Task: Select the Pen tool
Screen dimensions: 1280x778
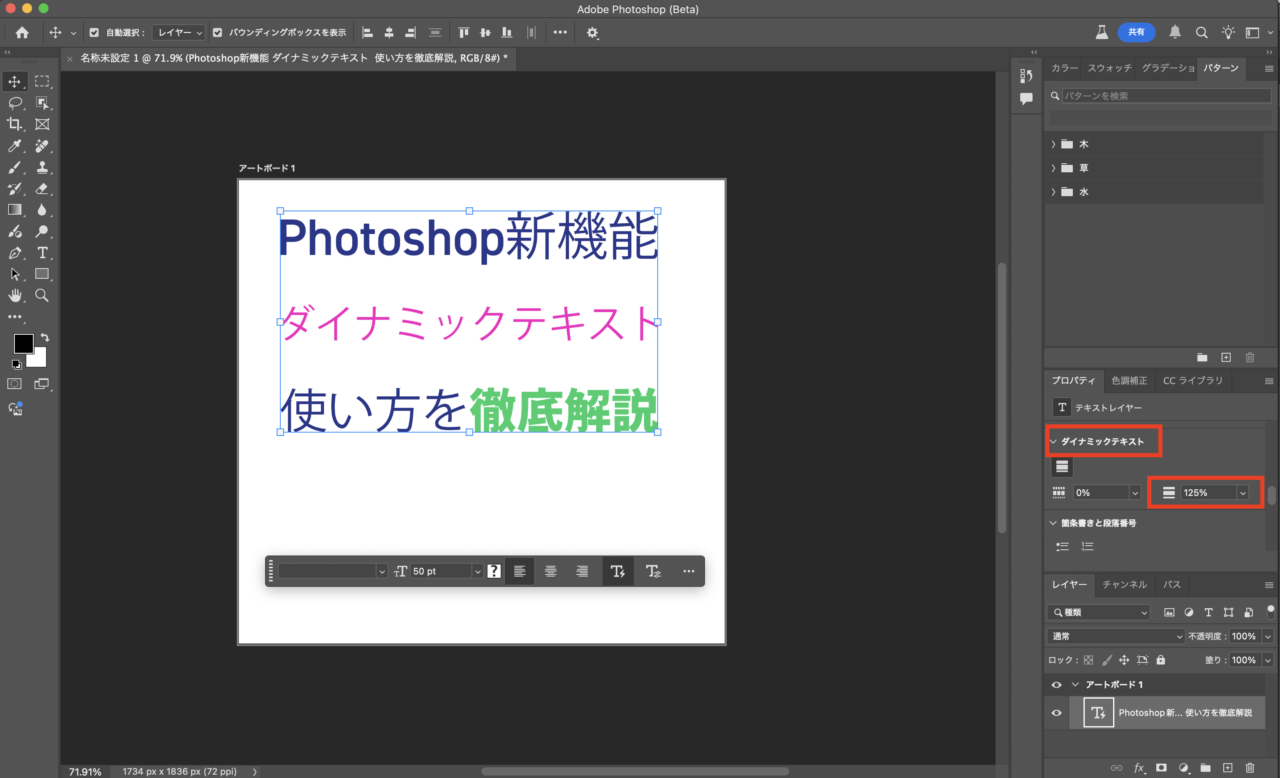Action: [15, 253]
